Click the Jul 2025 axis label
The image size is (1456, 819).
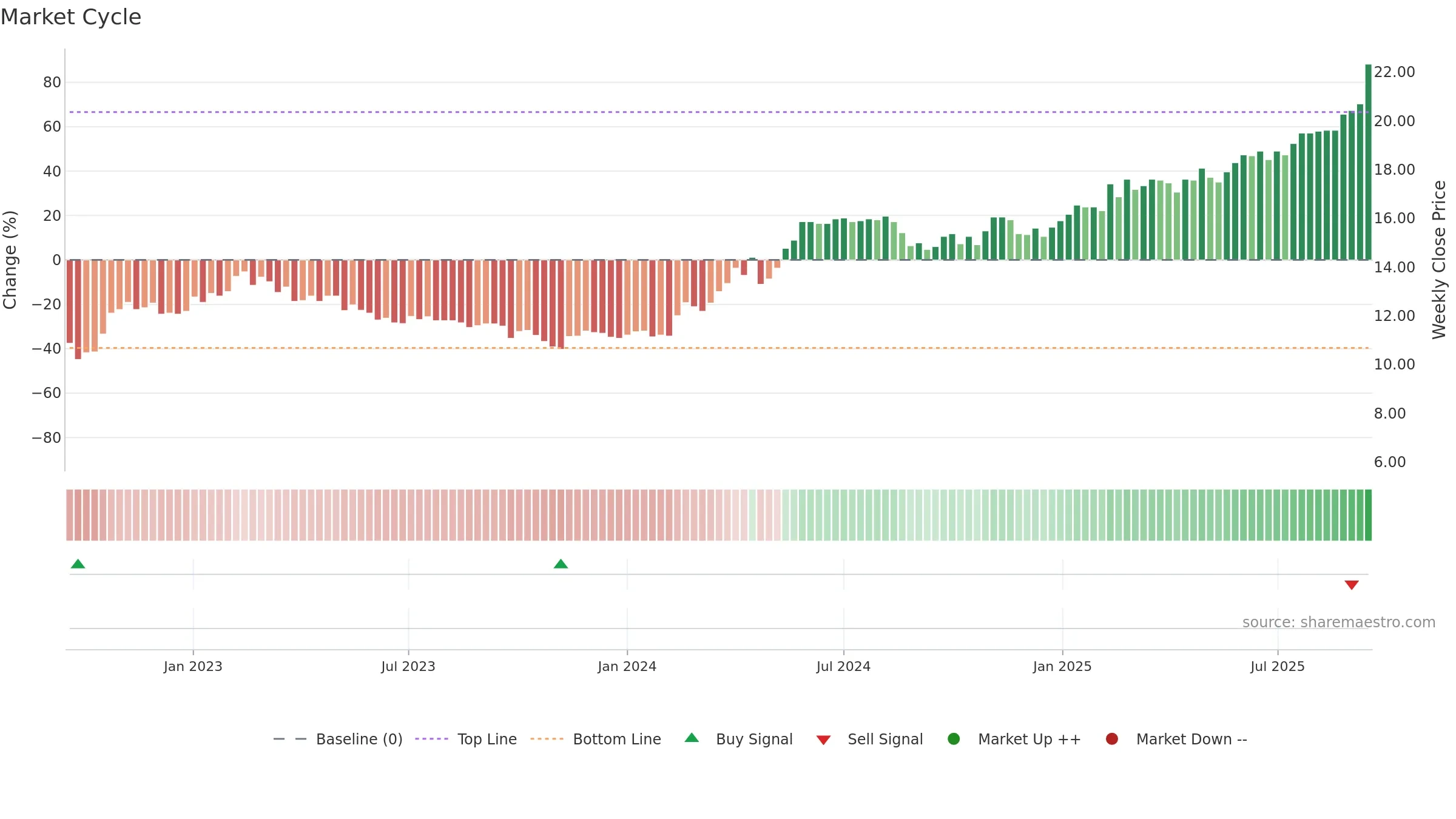pos(1278,666)
